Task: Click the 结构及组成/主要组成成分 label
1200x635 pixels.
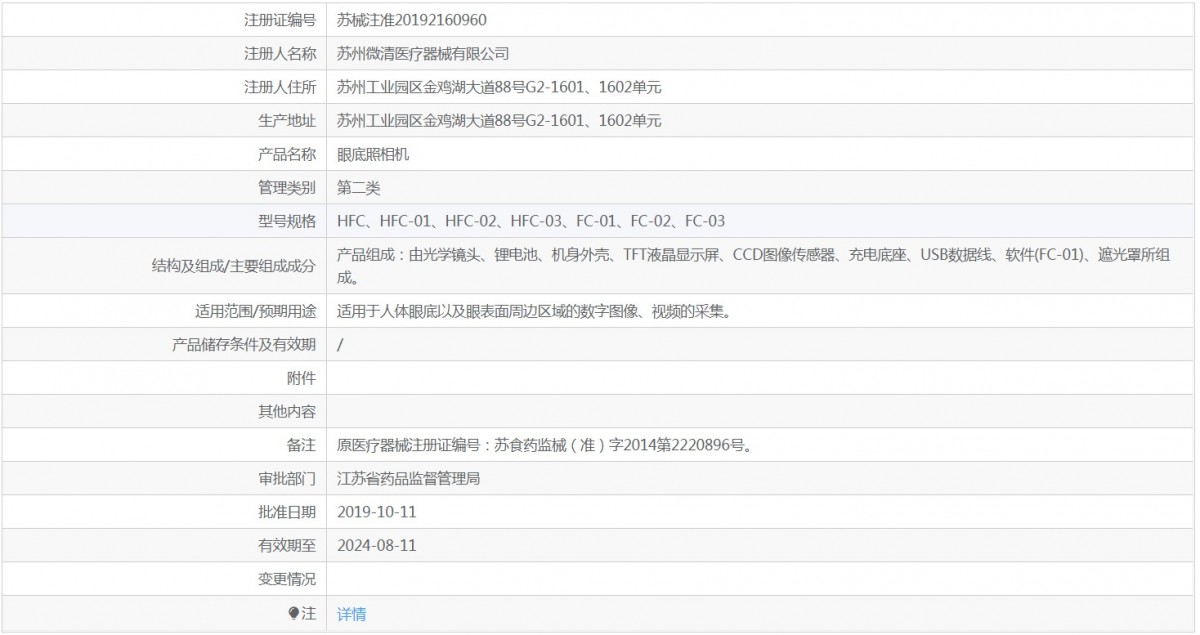Action: pyautogui.click(x=232, y=265)
